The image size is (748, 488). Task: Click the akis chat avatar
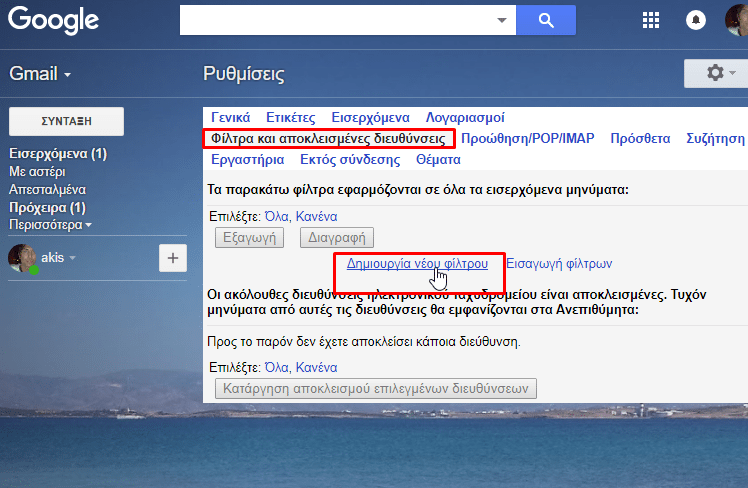click(x=22, y=258)
